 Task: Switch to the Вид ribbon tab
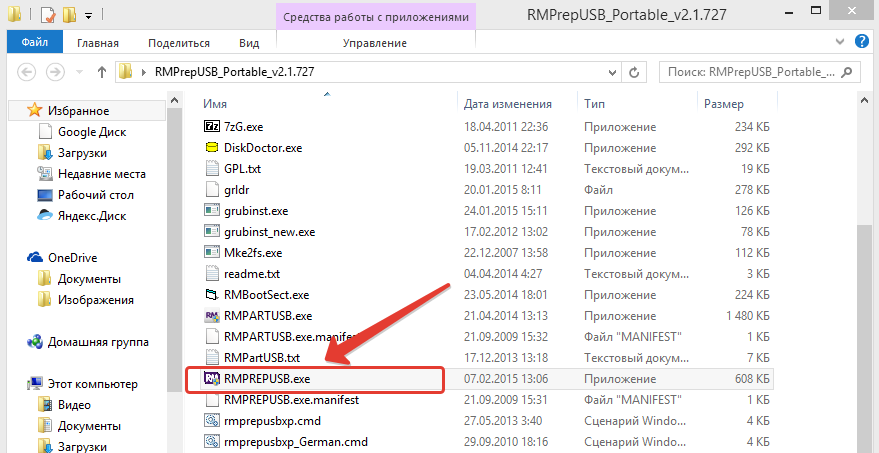tap(249, 43)
